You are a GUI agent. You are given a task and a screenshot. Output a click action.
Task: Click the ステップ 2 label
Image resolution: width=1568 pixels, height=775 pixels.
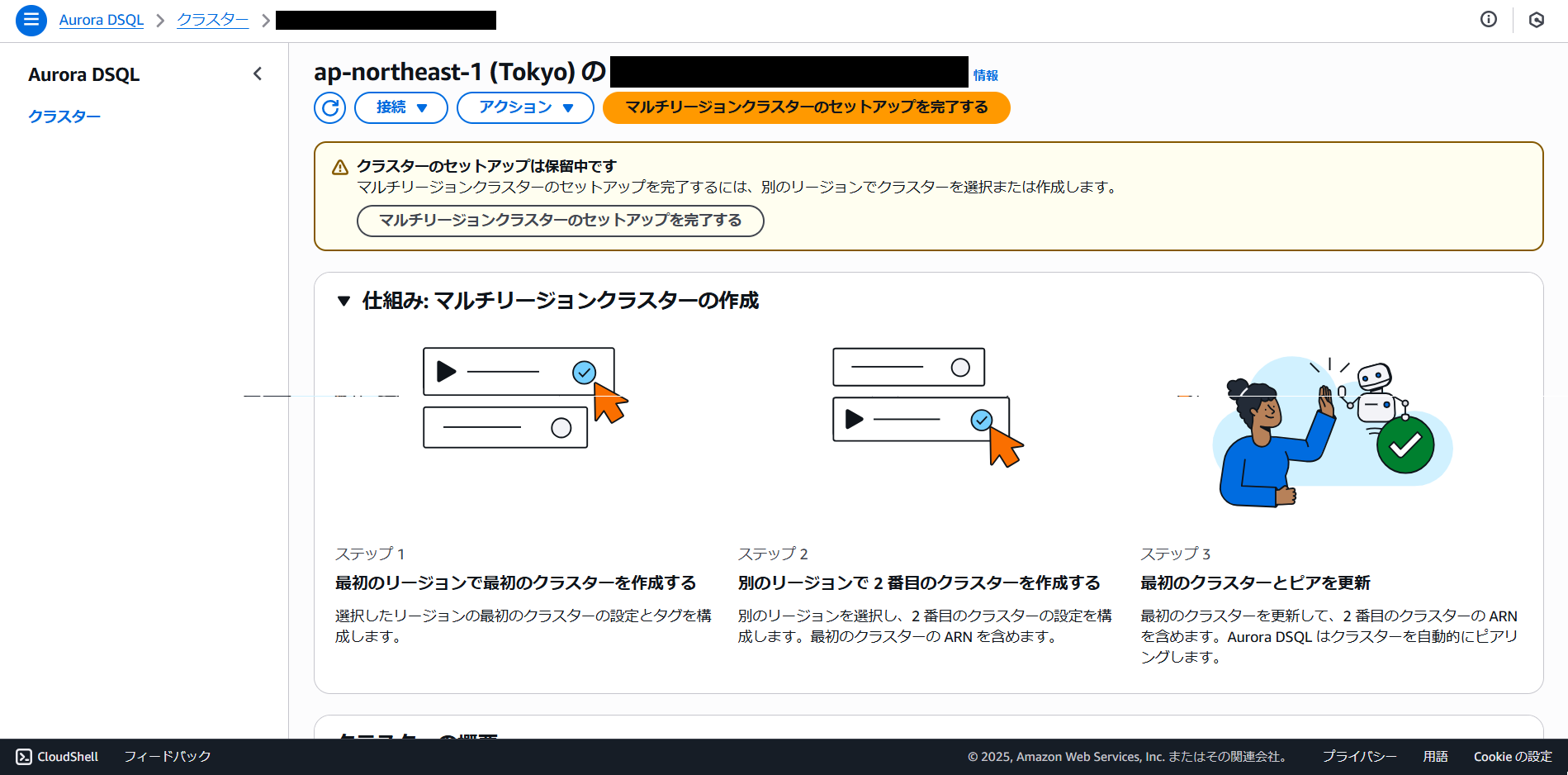pos(773,554)
